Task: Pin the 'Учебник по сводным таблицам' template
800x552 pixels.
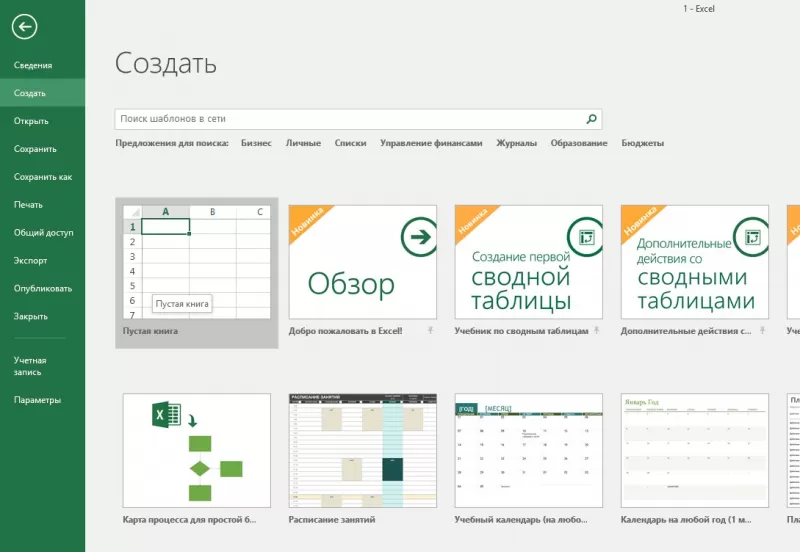Action: click(596, 331)
